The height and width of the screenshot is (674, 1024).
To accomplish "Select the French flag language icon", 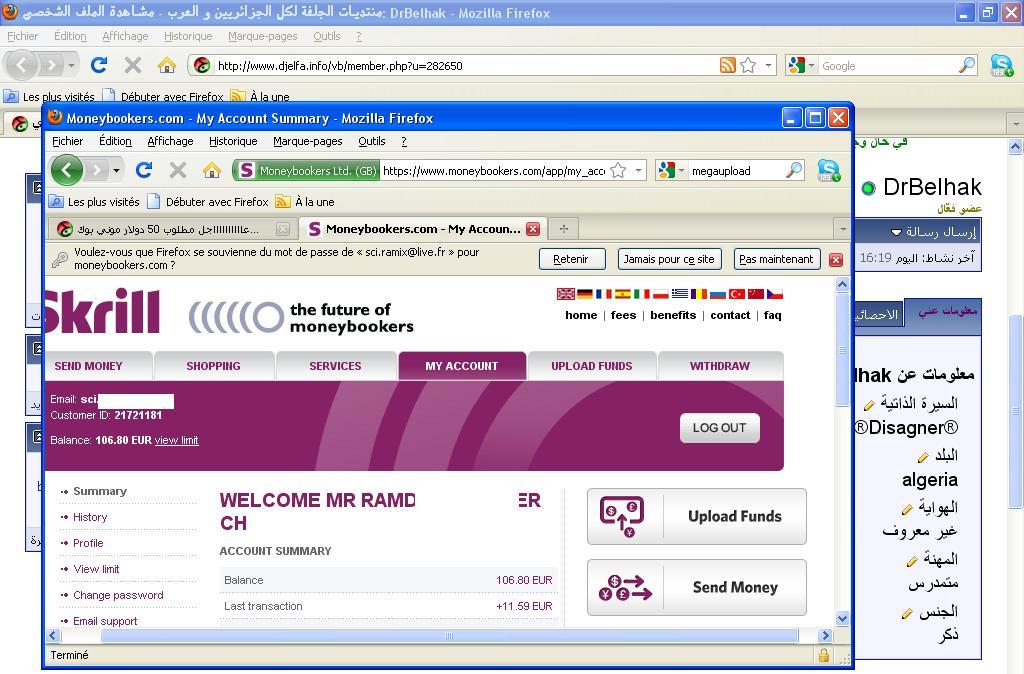I will coord(603,294).
